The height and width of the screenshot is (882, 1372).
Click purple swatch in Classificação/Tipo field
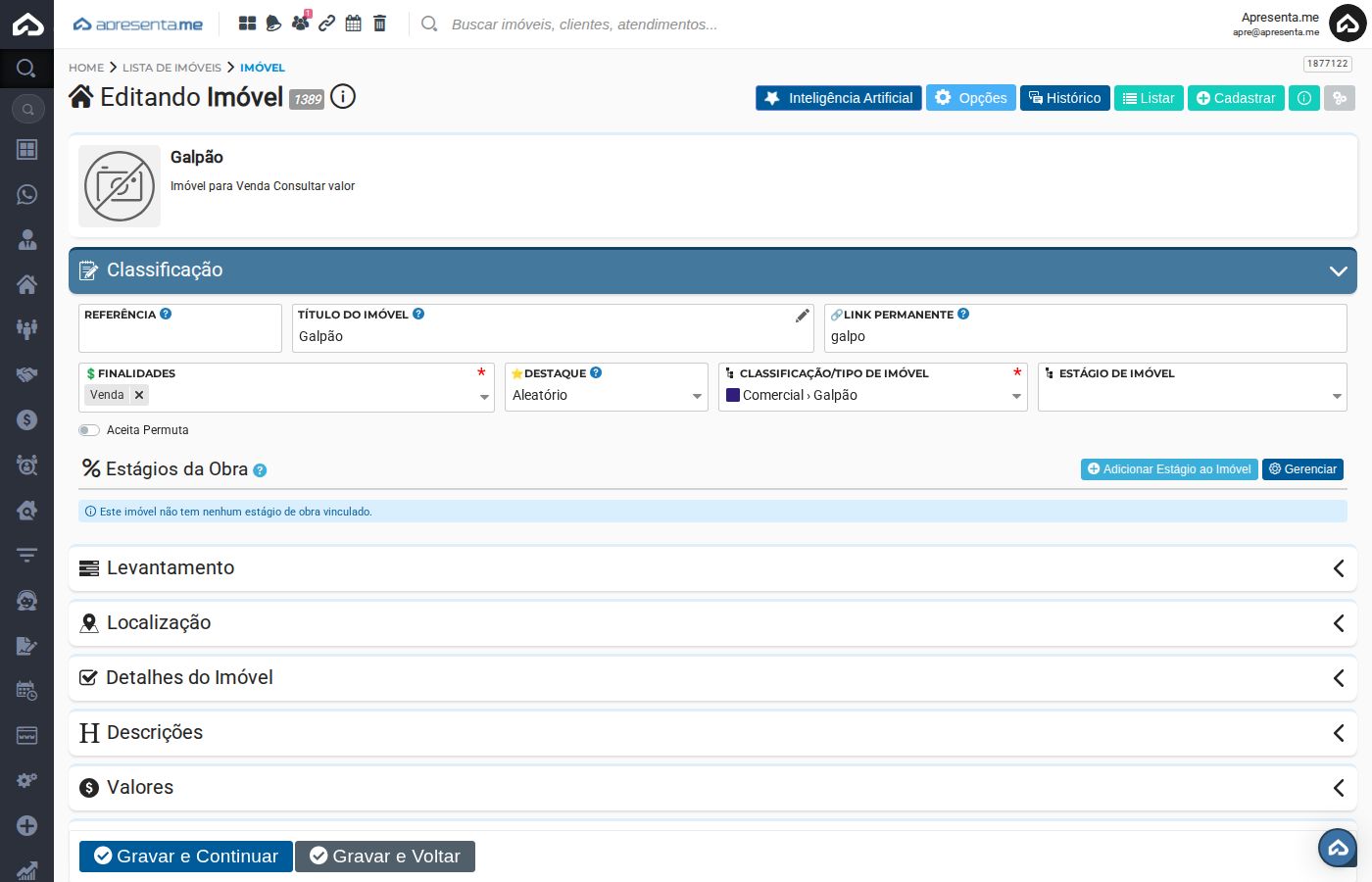pos(733,395)
